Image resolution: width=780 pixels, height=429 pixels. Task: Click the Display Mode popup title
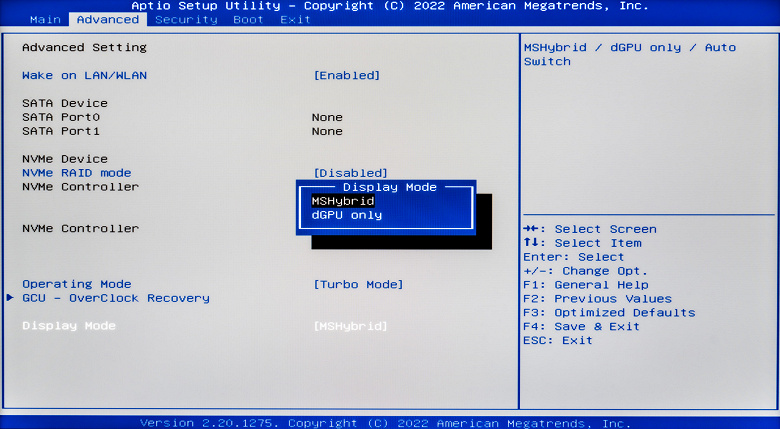pos(390,187)
